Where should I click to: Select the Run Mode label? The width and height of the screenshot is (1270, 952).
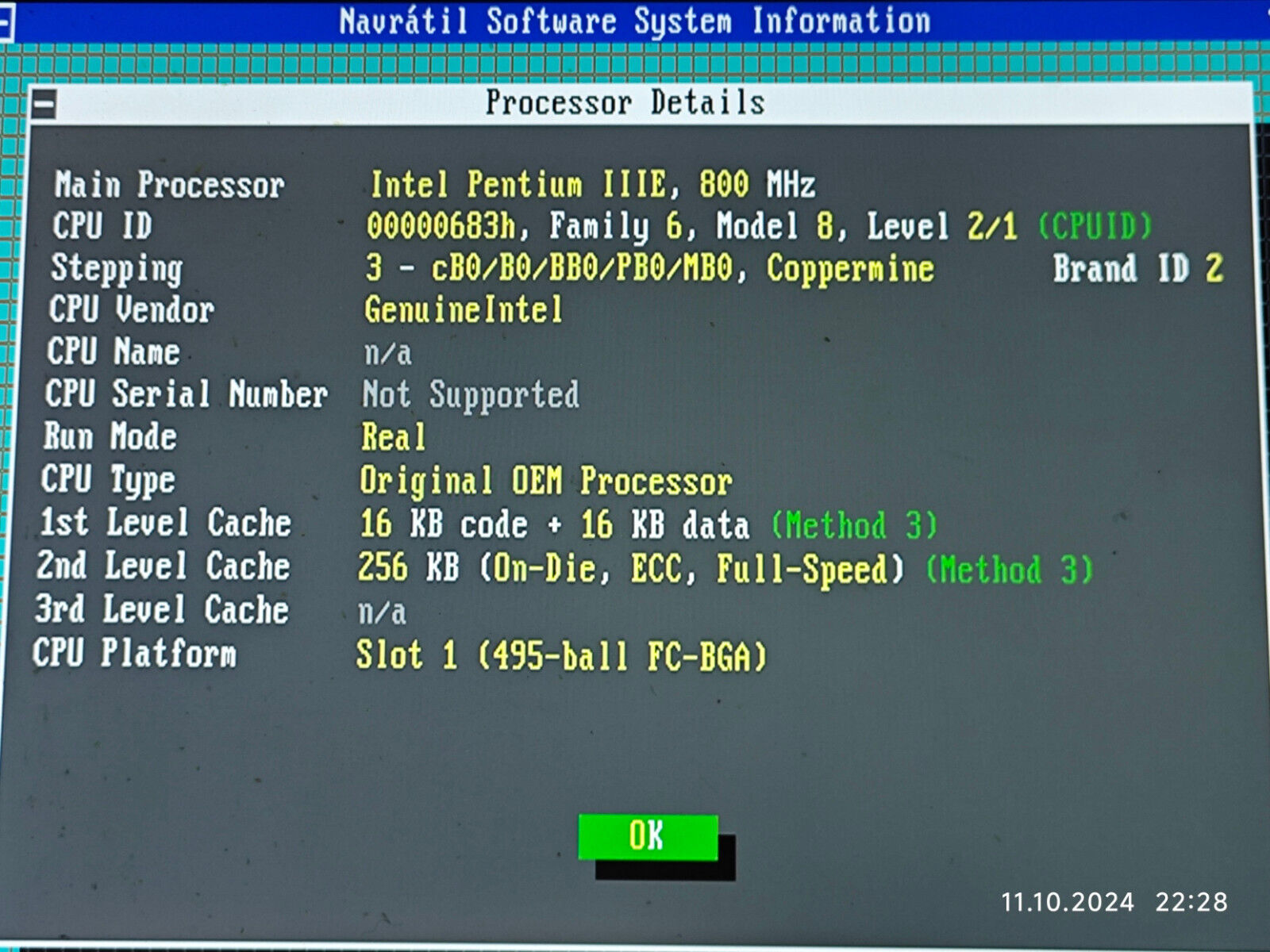tap(110, 436)
